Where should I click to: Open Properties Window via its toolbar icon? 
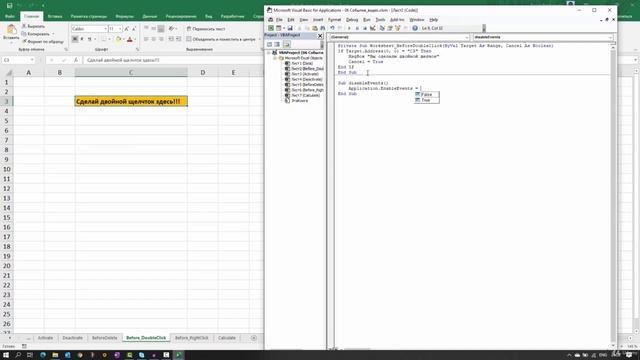point(390,28)
